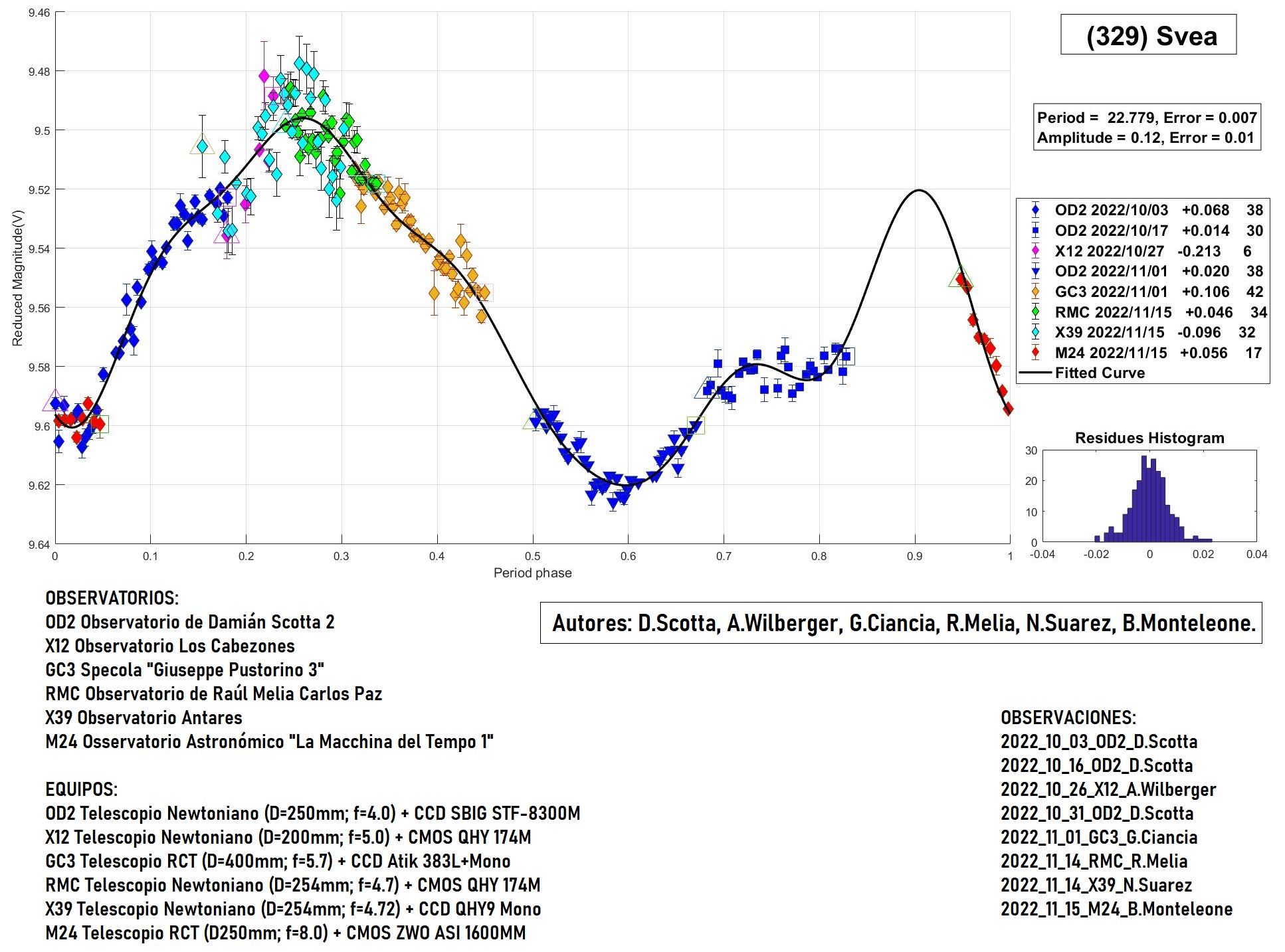Click the '(329) Svea' title box
The height and width of the screenshot is (952, 1285).
click(1148, 35)
